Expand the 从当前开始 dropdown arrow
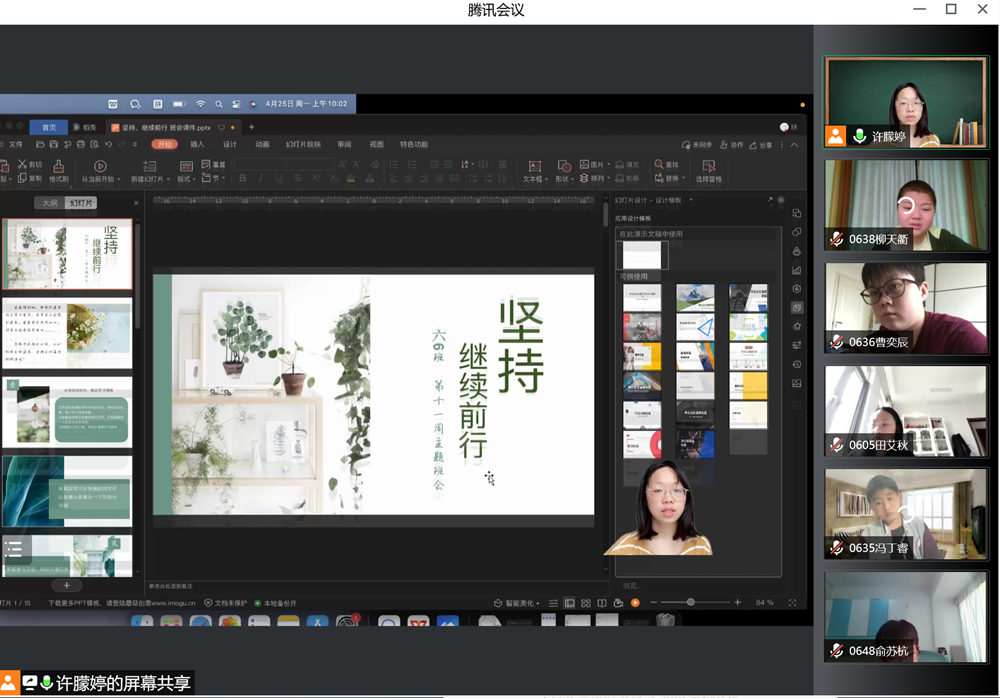 (119, 180)
